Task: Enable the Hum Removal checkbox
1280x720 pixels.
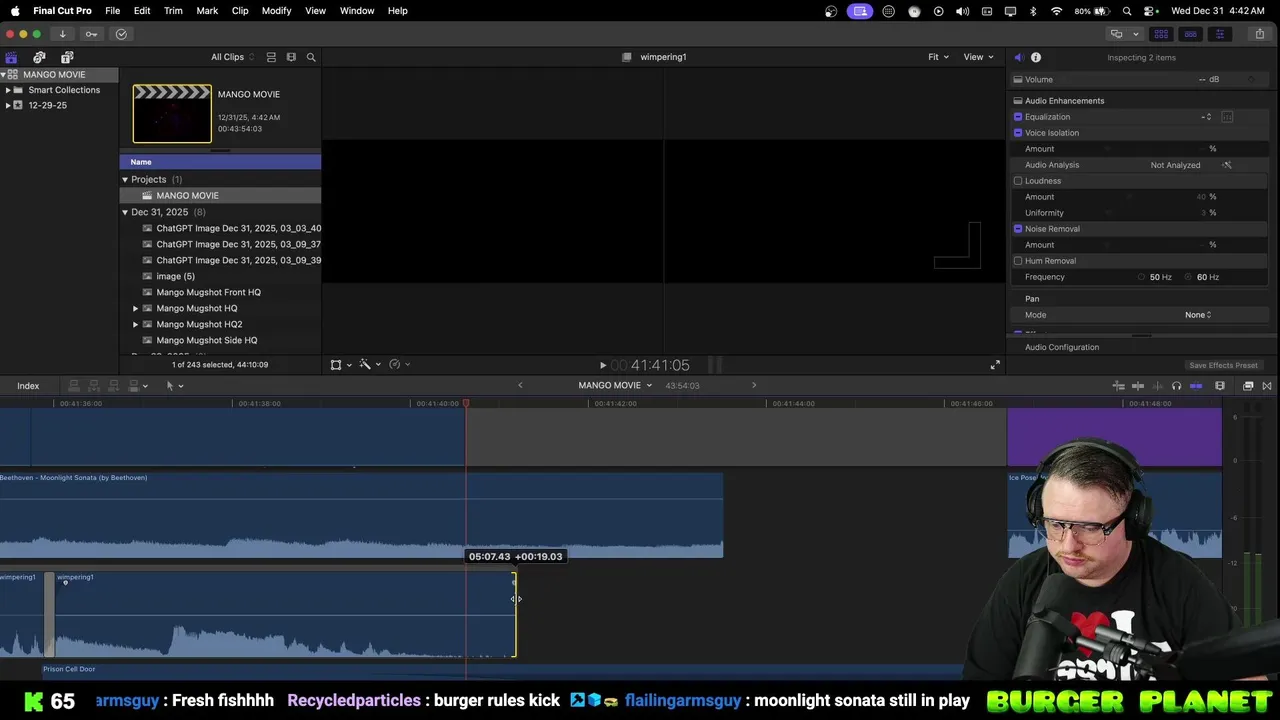Action: [x=1018, y=261]
